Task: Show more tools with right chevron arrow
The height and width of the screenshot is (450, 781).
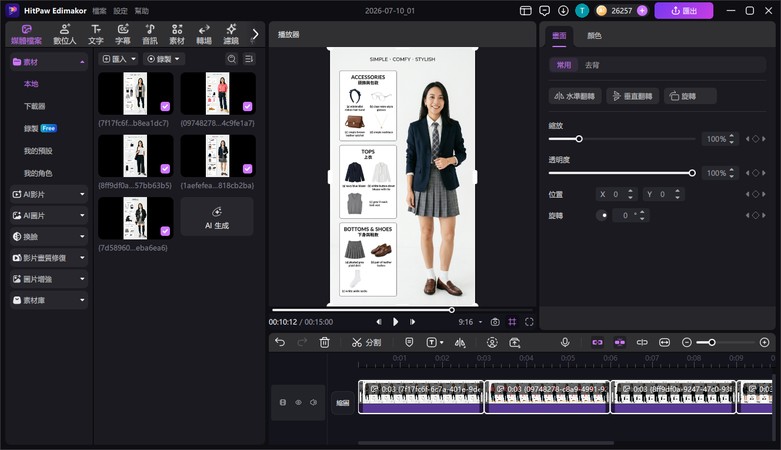Action: pyautogui.click(x=256, y=34)
